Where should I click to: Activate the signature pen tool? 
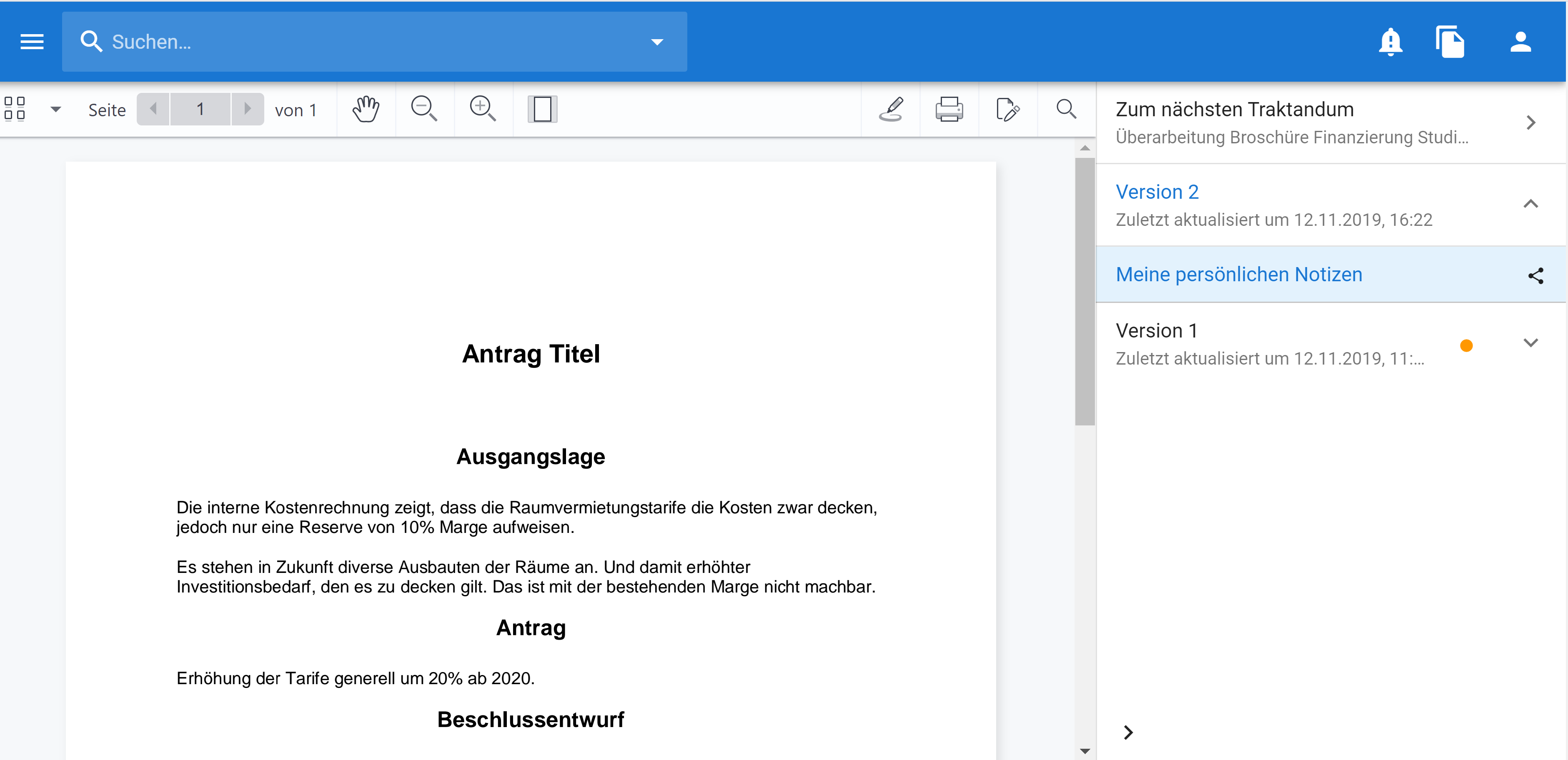[x=891, y=110]
